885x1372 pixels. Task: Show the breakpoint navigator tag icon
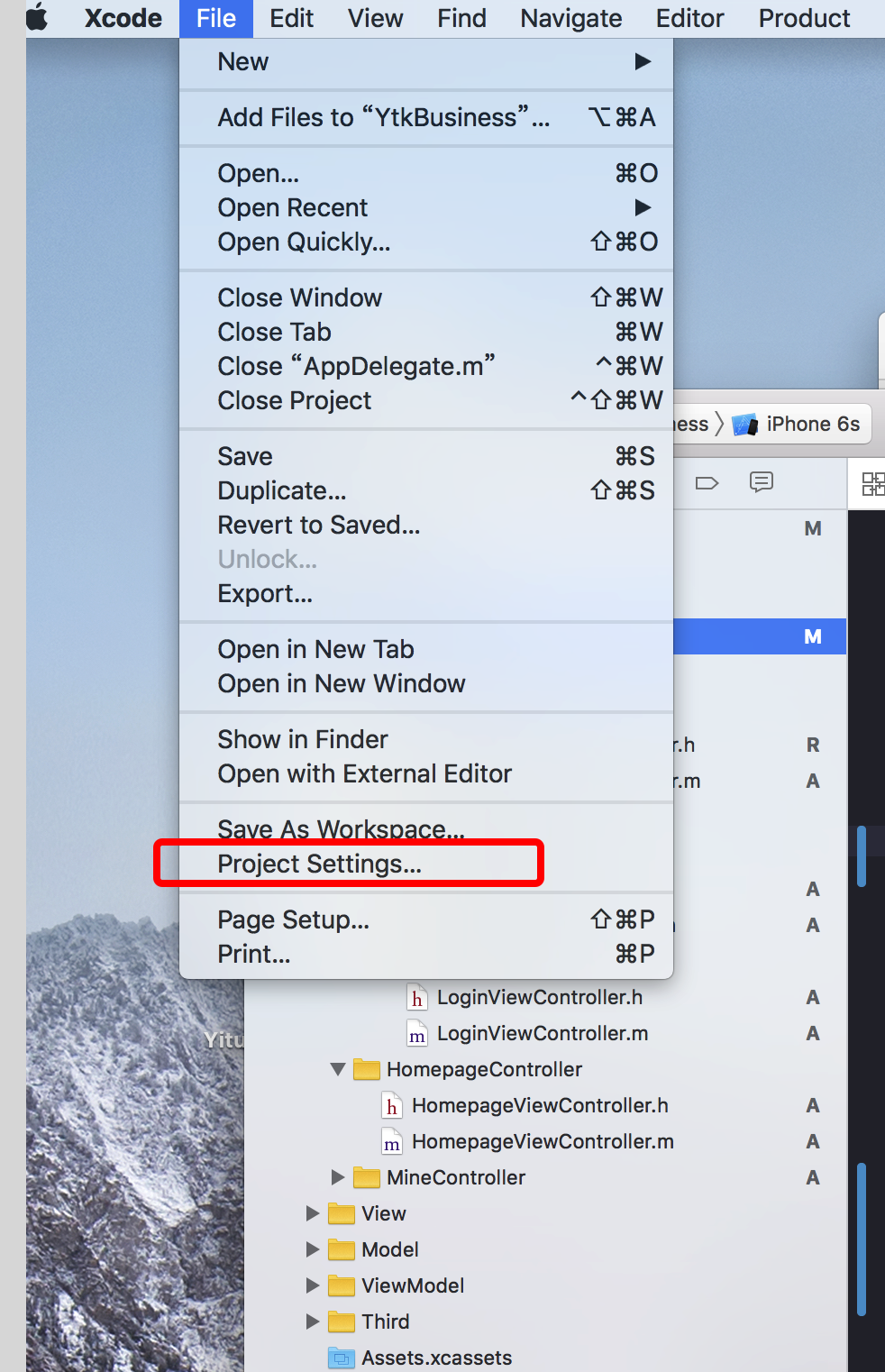click(707, 483)
